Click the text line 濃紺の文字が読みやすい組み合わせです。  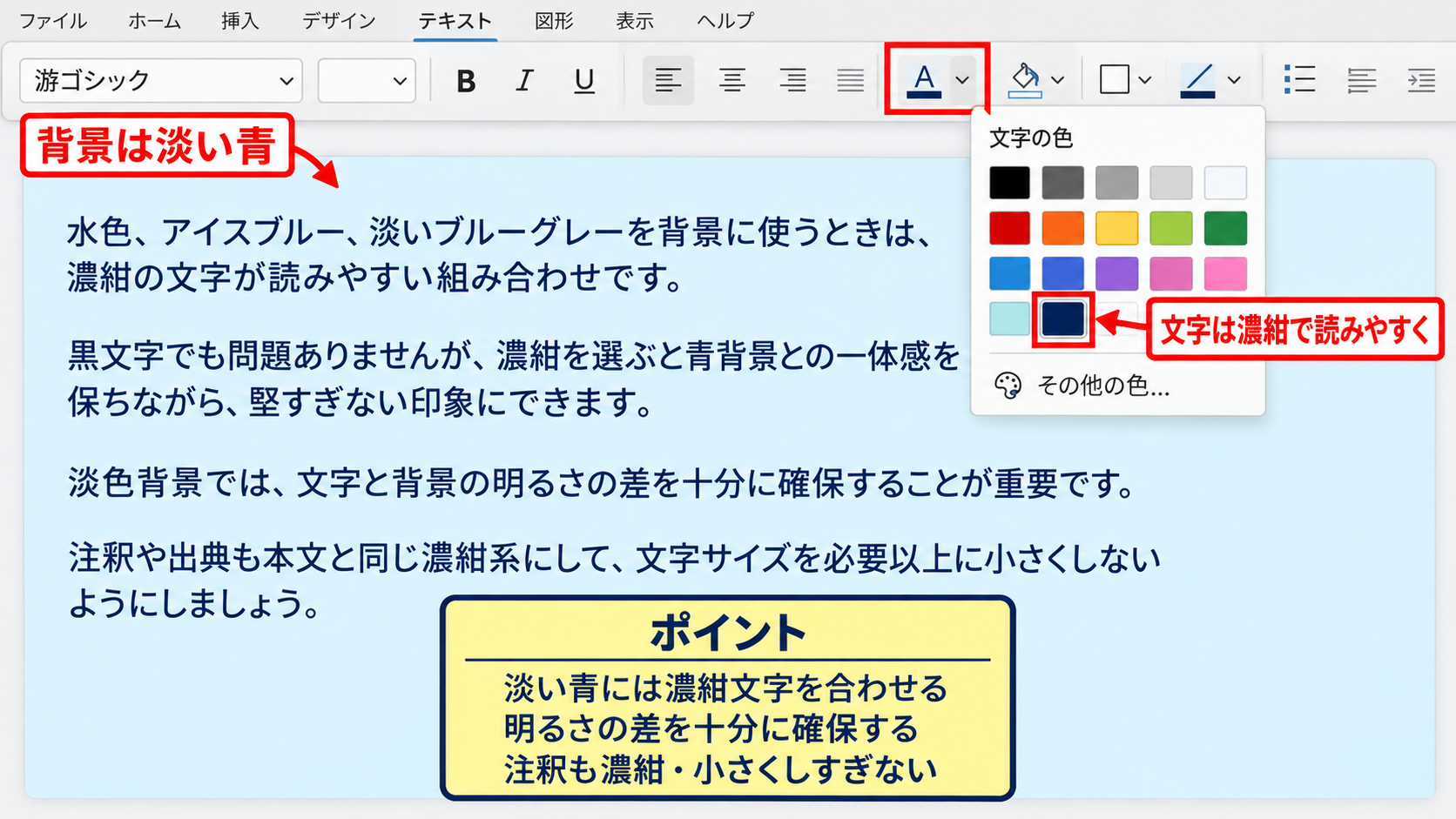tap(375, 278)
